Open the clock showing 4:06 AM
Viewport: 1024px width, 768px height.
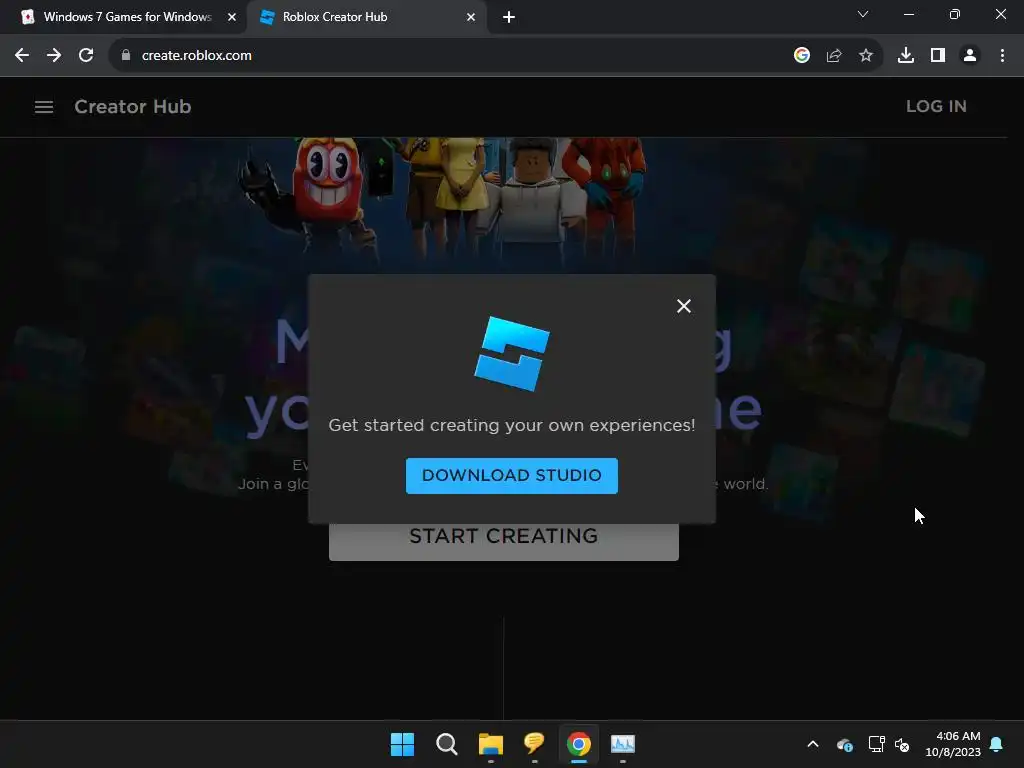pyautogui.click(x=953, y=744)
